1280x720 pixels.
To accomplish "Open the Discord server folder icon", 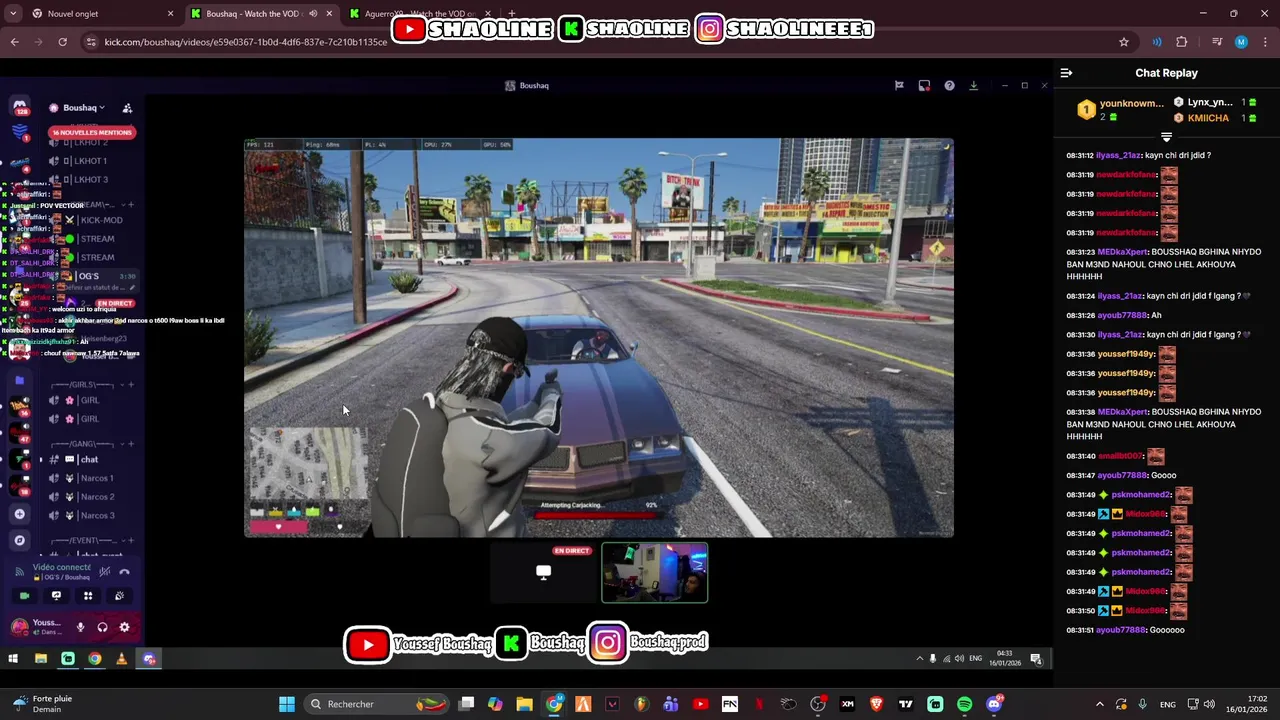I will (19, 381).
